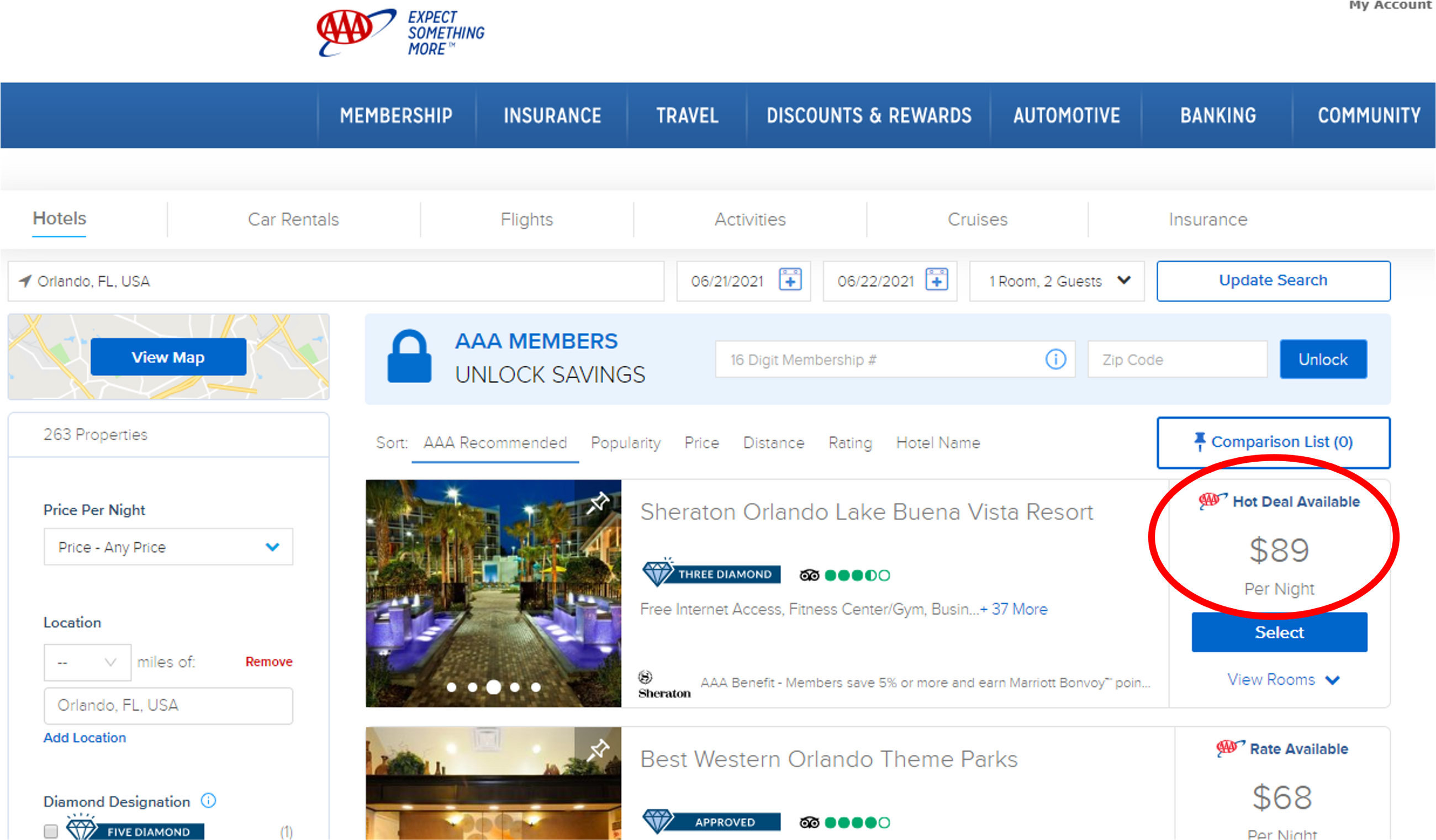Check the Five Diamond filter checkbox
The width and height of the screenshot is (1436, 840).
[51, 831]
